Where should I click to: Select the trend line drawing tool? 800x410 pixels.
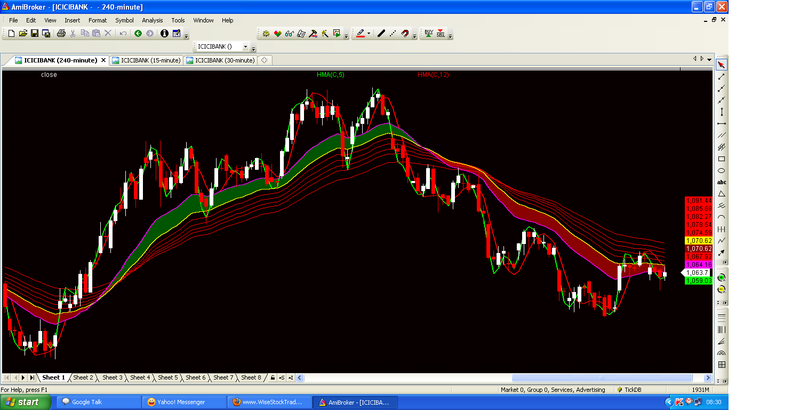coord(721,76)
